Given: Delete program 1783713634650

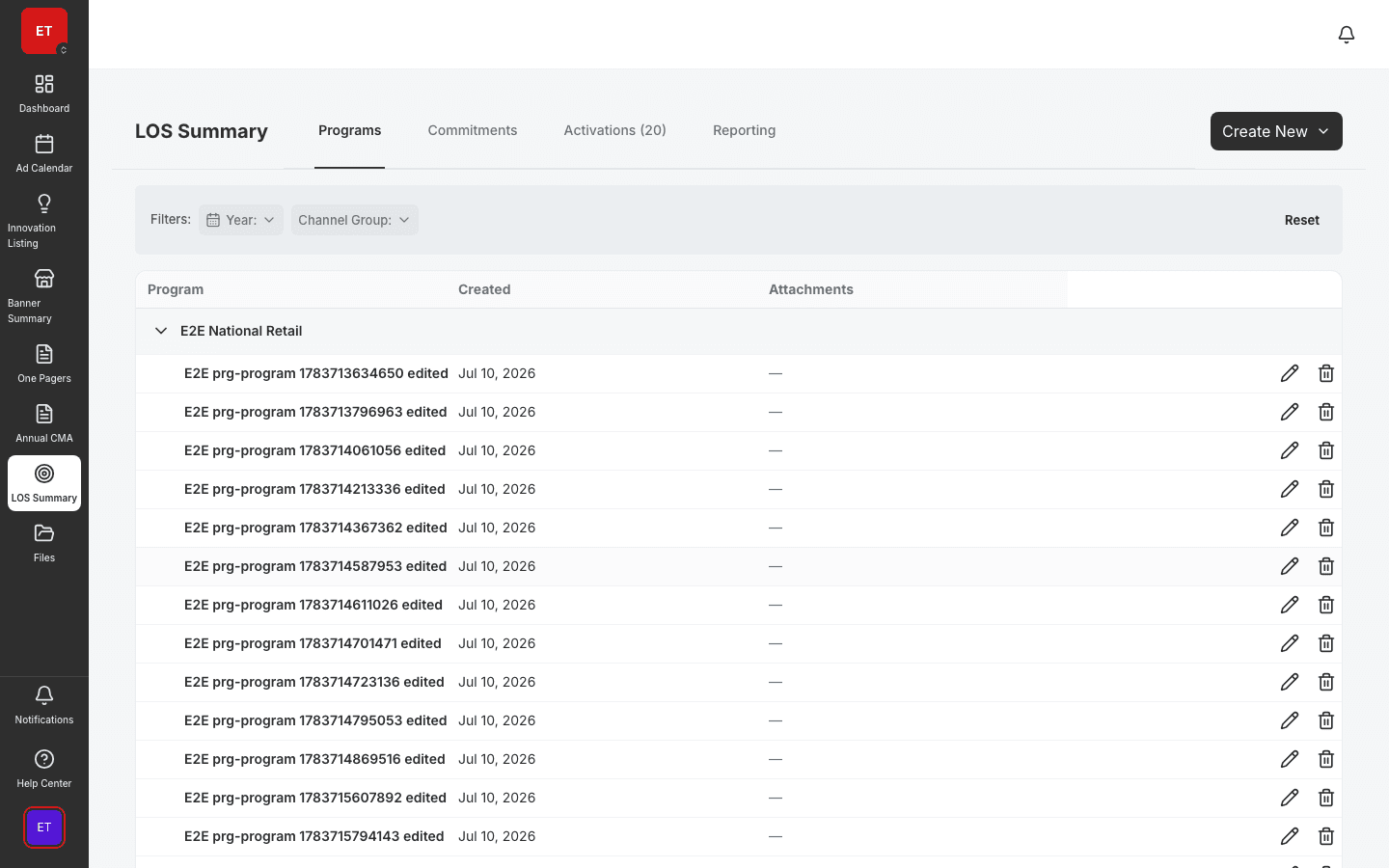Looking at the screenshot, I should click(x=1326, y=373).
